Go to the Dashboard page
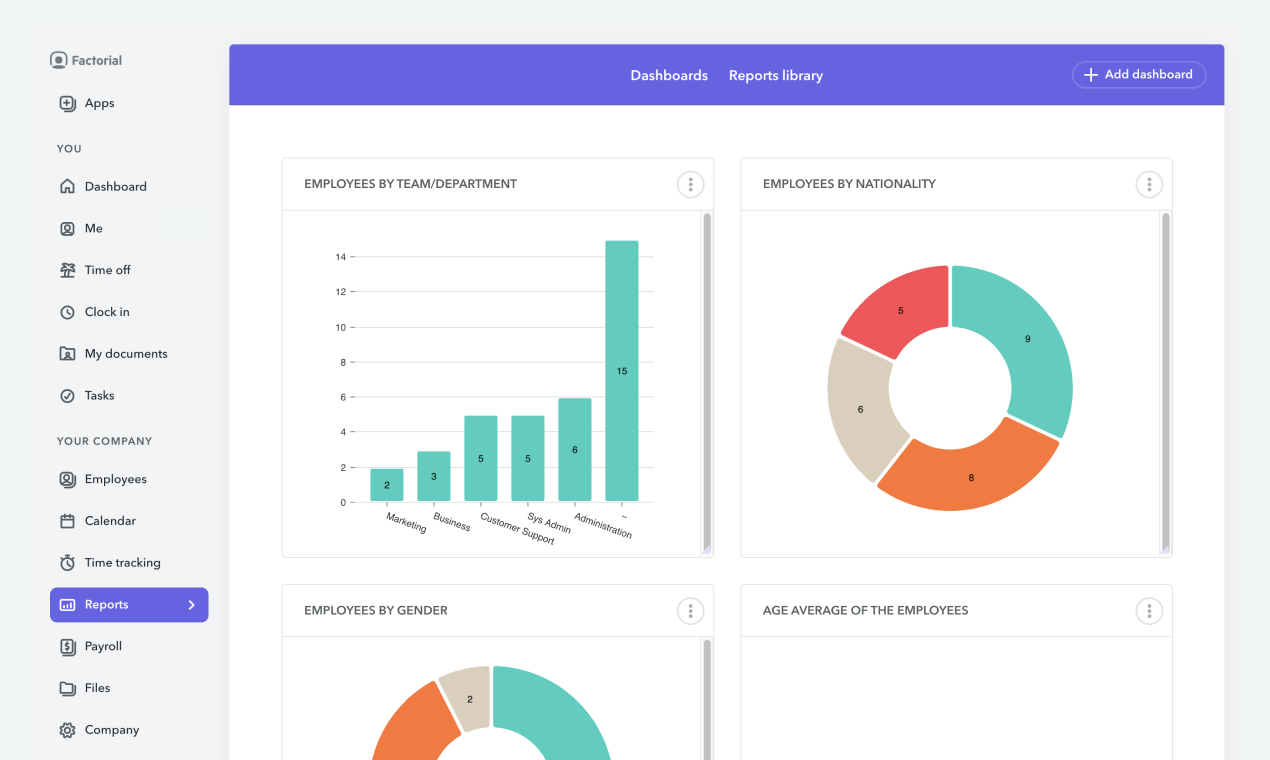 (x=115, y=186)
